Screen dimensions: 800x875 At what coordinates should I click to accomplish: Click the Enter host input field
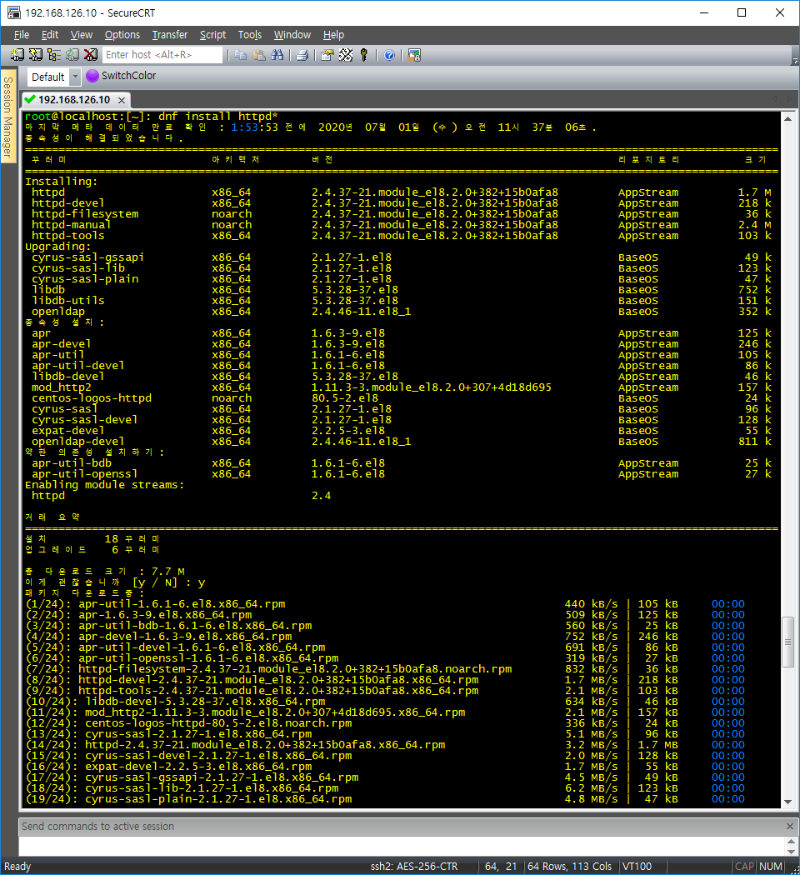click(163, 55)
